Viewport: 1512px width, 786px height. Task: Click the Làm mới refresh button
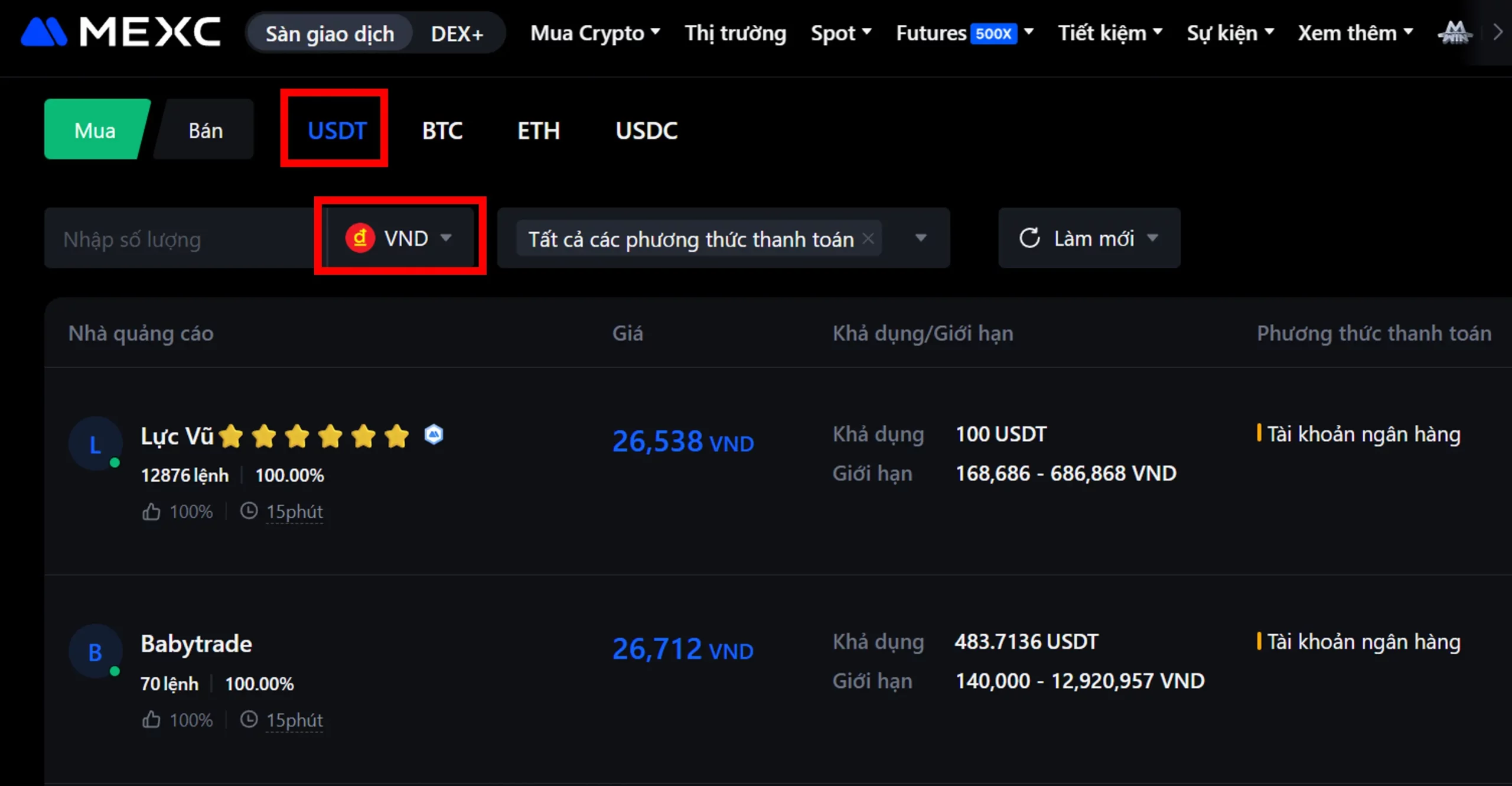tap(1090, 238)
